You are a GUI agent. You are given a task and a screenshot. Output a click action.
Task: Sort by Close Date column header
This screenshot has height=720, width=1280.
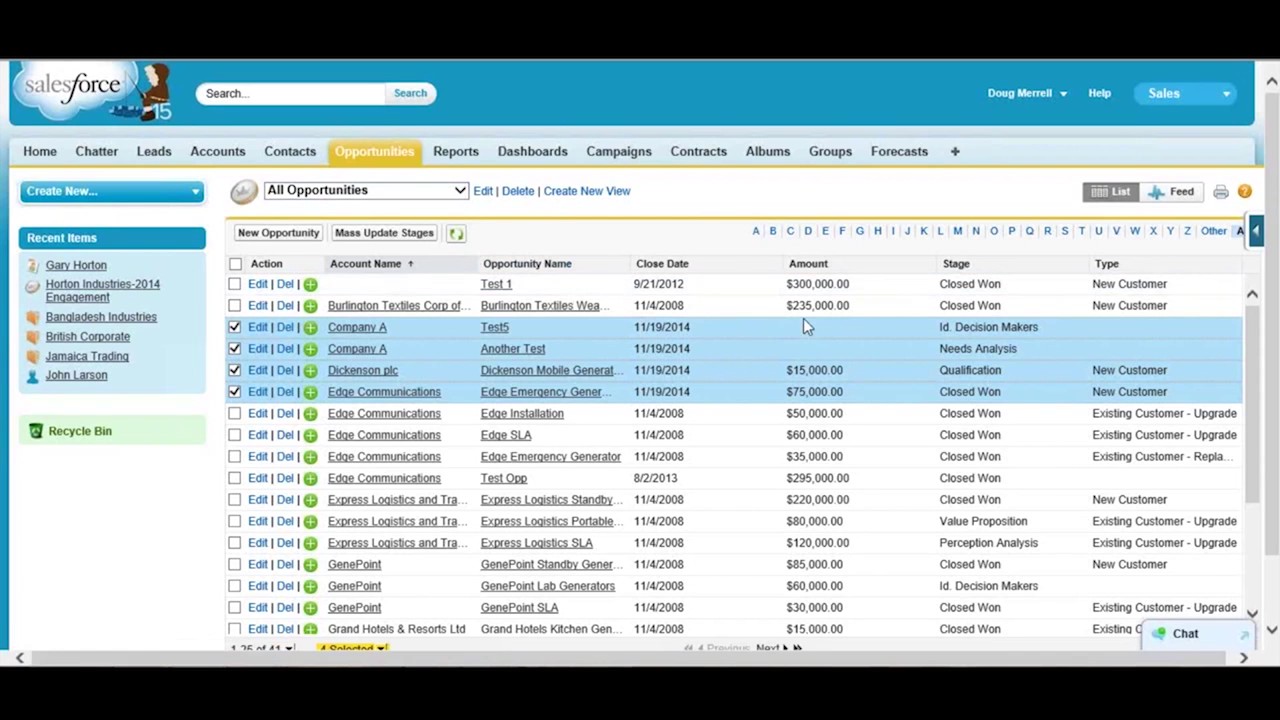pyautogui.click(x=662, y=264)
